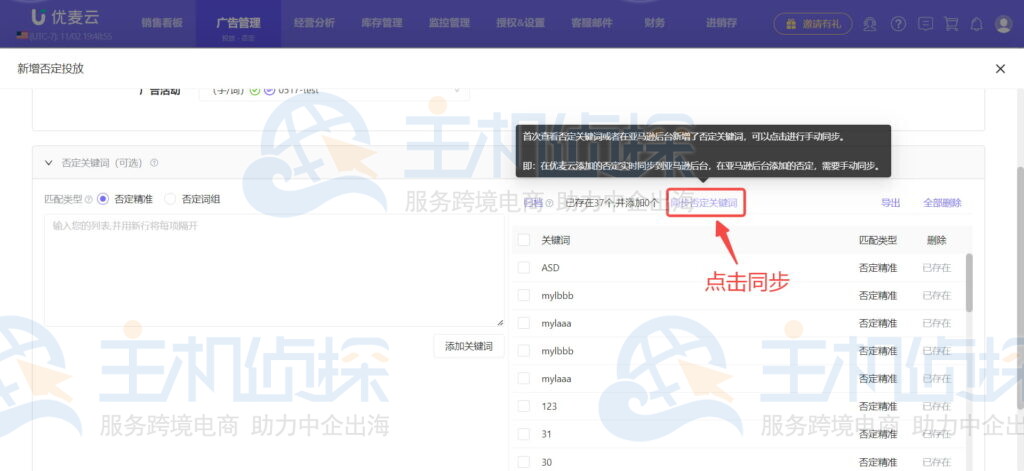Open the notification bell
This screenshot has height=471, width=1024.
coord(977,23)
